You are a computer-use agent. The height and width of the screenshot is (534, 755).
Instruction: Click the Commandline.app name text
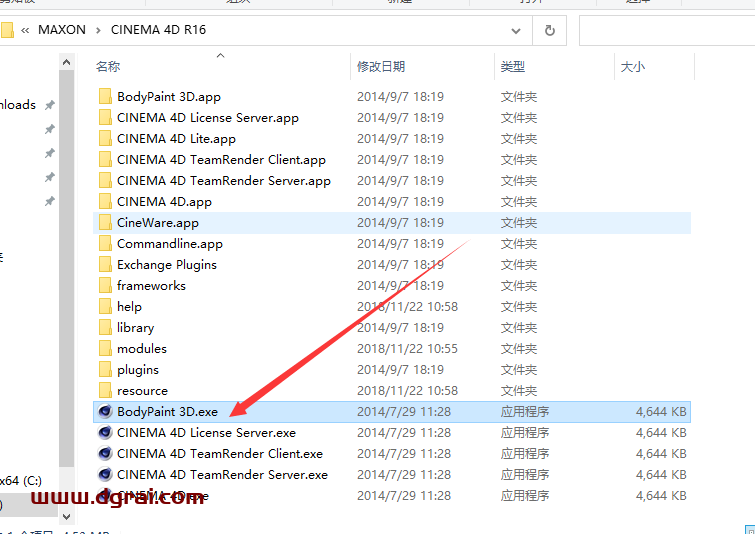(x=169, y=244)
